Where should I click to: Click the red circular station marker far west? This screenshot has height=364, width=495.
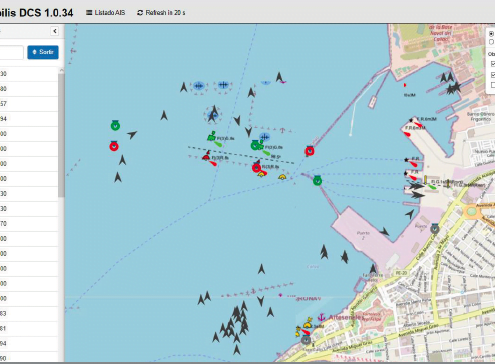coord(114,146)
